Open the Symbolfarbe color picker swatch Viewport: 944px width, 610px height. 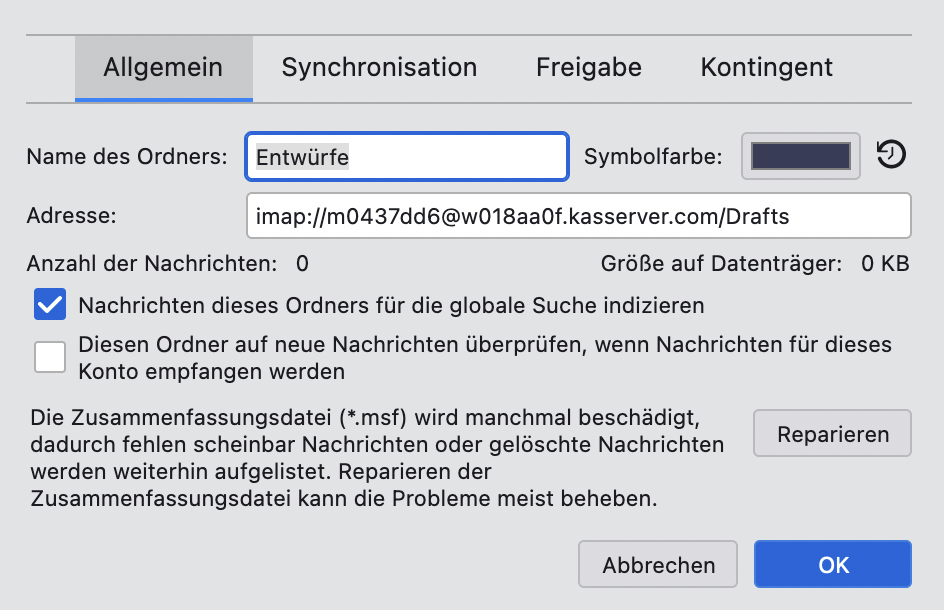point(800,156)
